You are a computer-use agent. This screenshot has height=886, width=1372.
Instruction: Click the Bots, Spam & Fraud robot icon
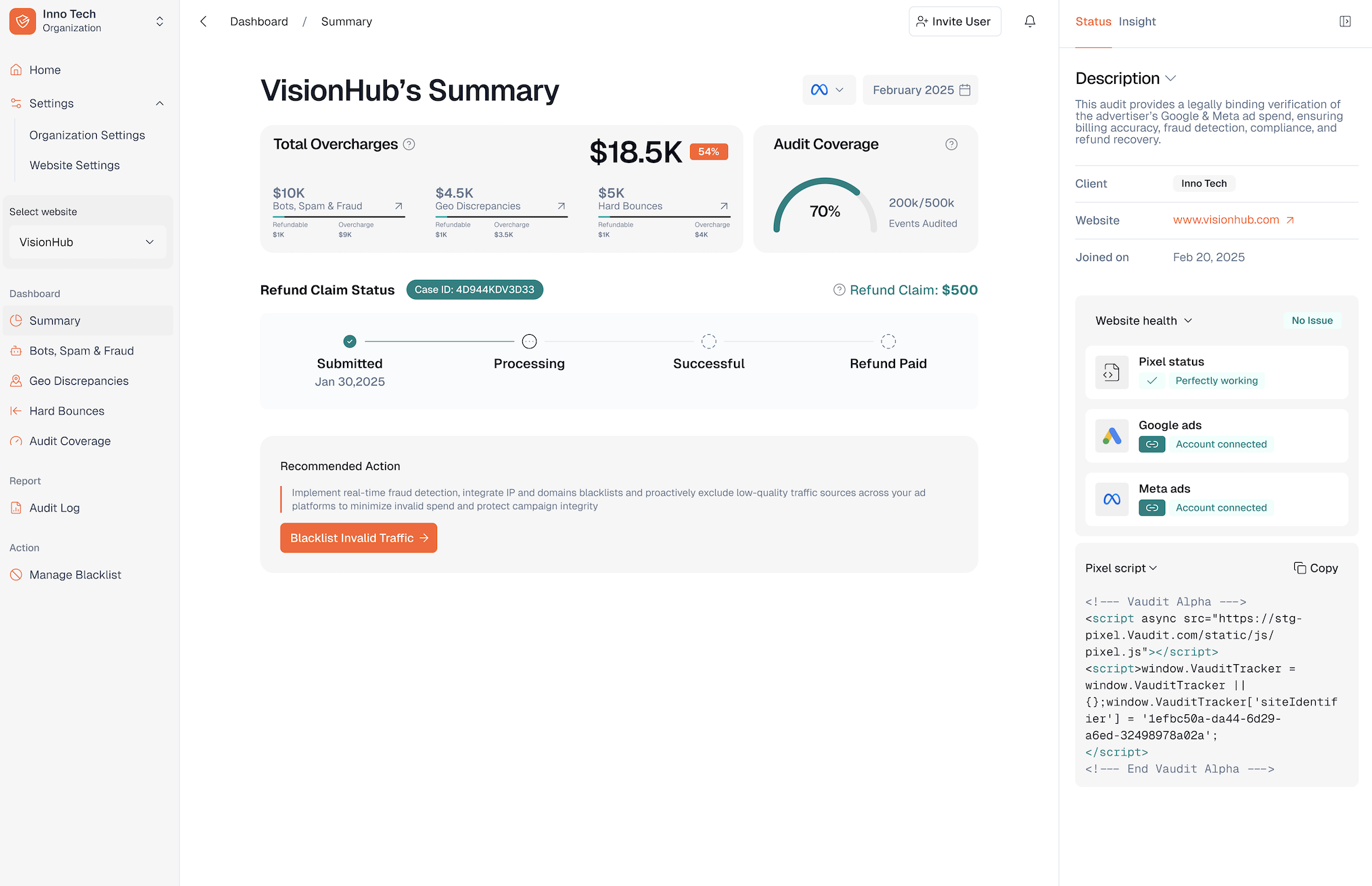click(x=16, y=351)
